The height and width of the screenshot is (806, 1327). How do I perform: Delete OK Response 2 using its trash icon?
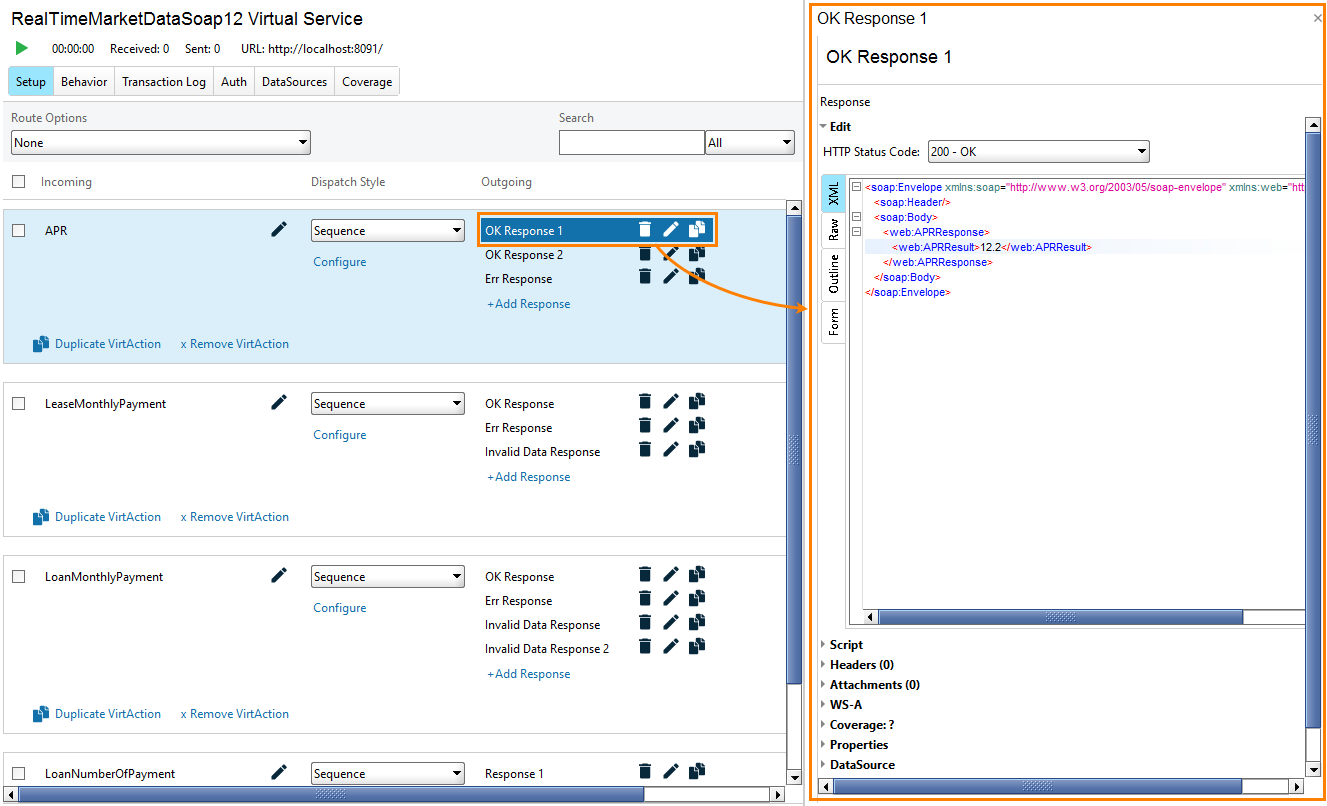(x=644, y=254)
